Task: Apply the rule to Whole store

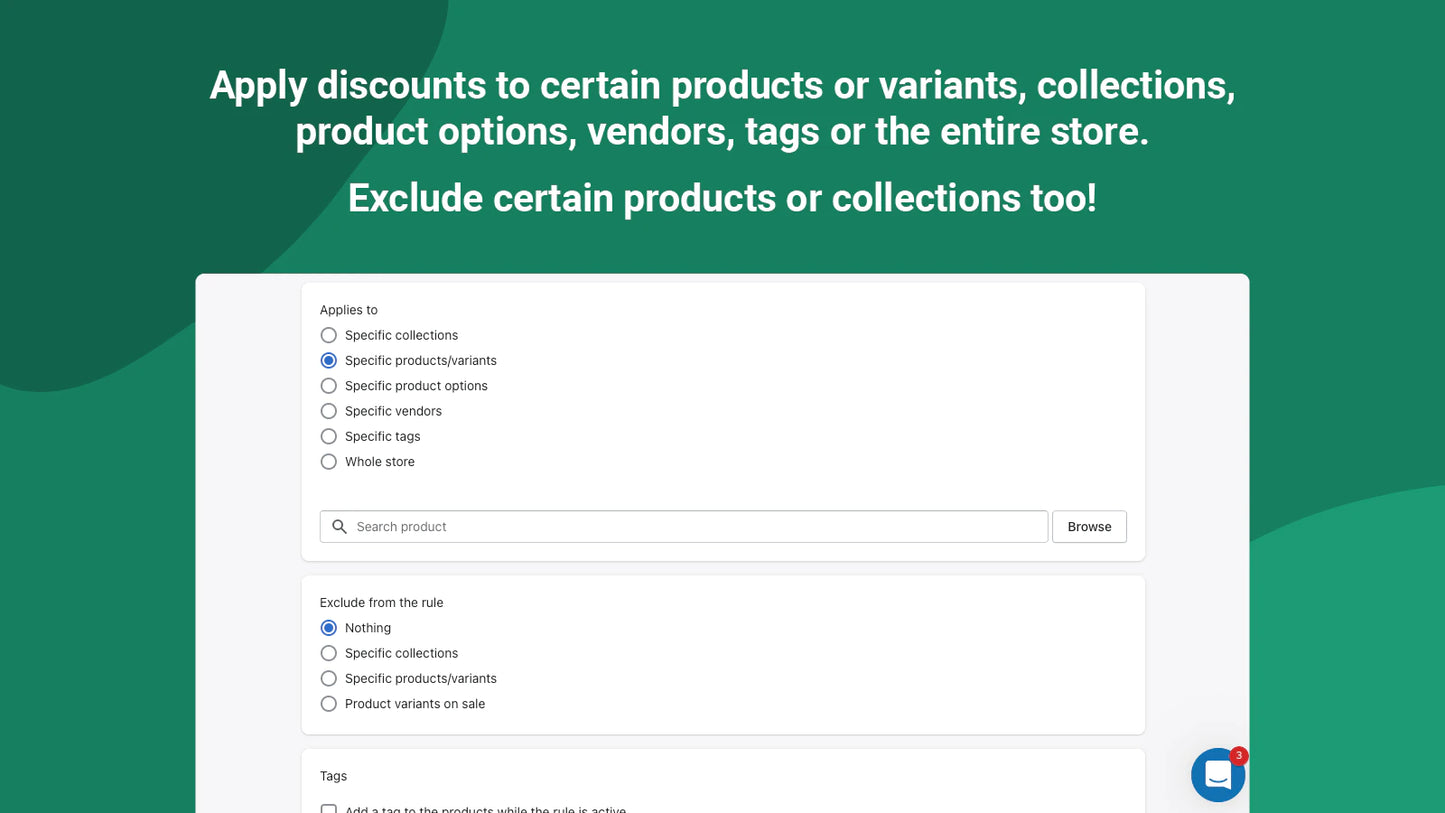Action: [x=329, y=462]
